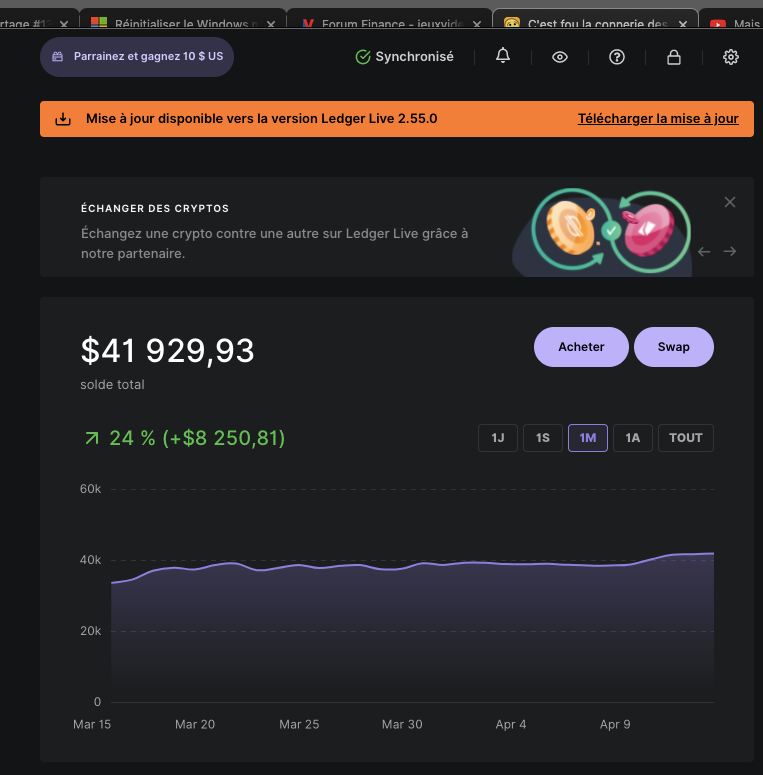763x775 pixels.
Task: Show the TOUT time range
Action: coord(686,438)
